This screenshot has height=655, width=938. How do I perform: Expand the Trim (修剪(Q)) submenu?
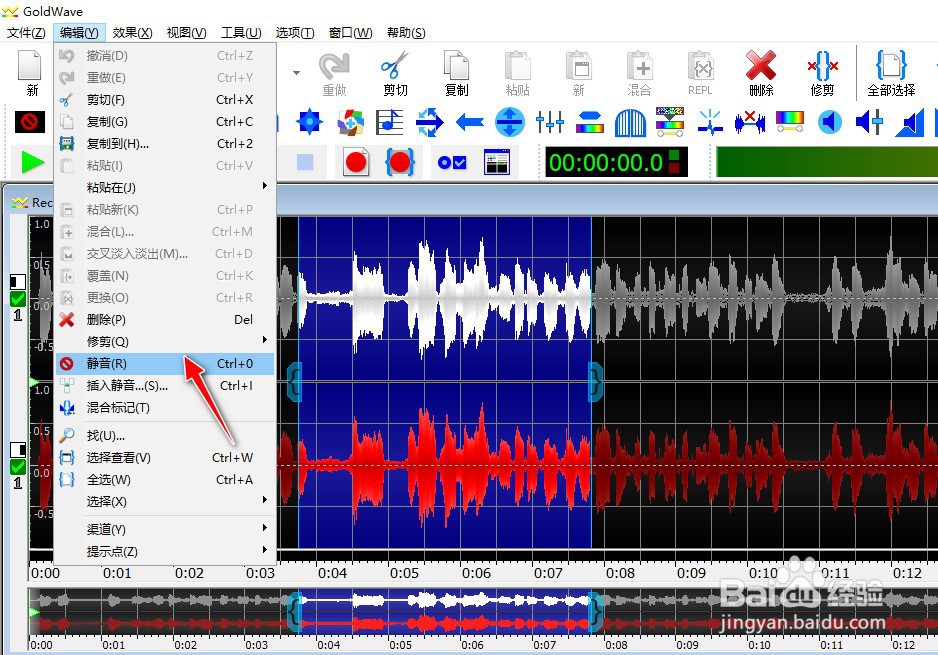coord(164,341)
